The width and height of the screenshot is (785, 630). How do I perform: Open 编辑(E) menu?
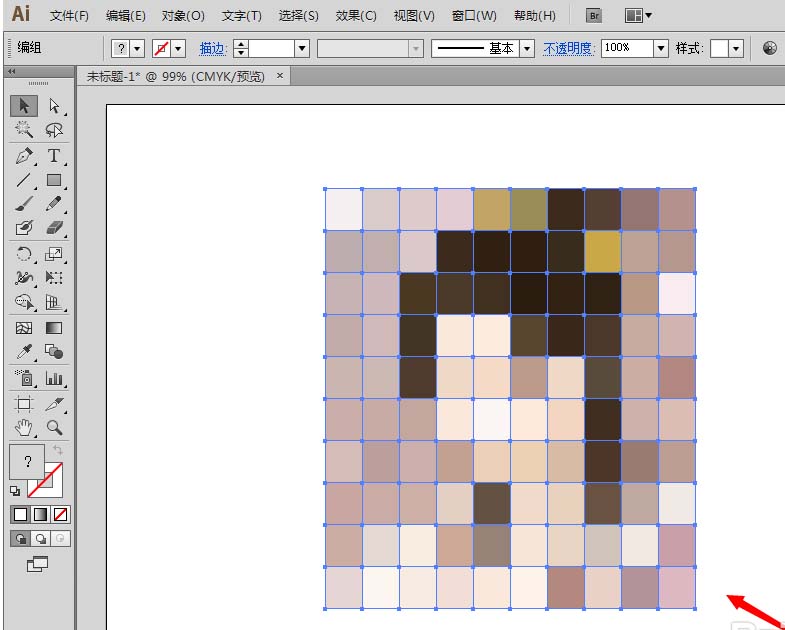point(126,16)
